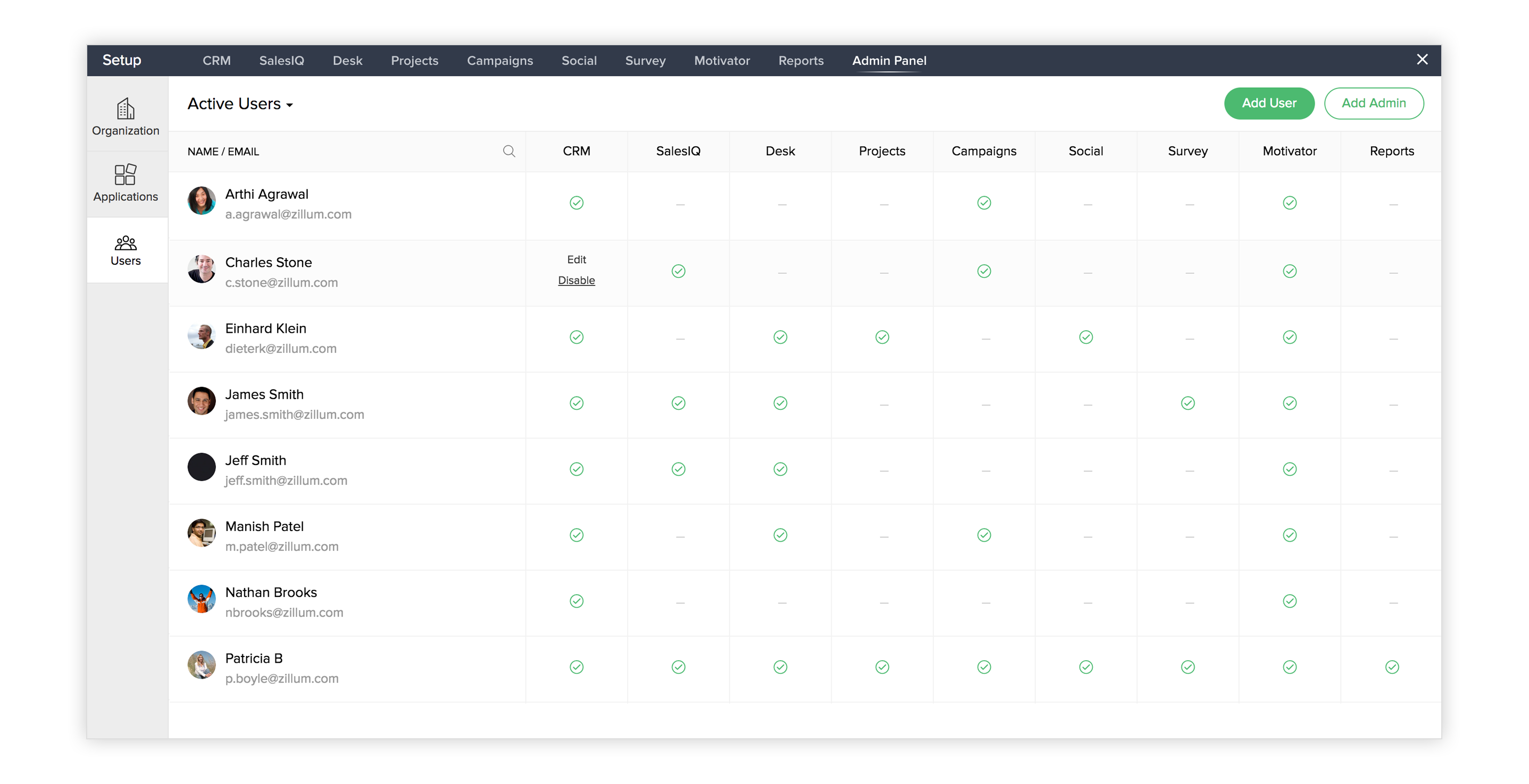The image size is (1529, 784).
Task: Open the Organization sidebar section
Action: tap(125, 117)
